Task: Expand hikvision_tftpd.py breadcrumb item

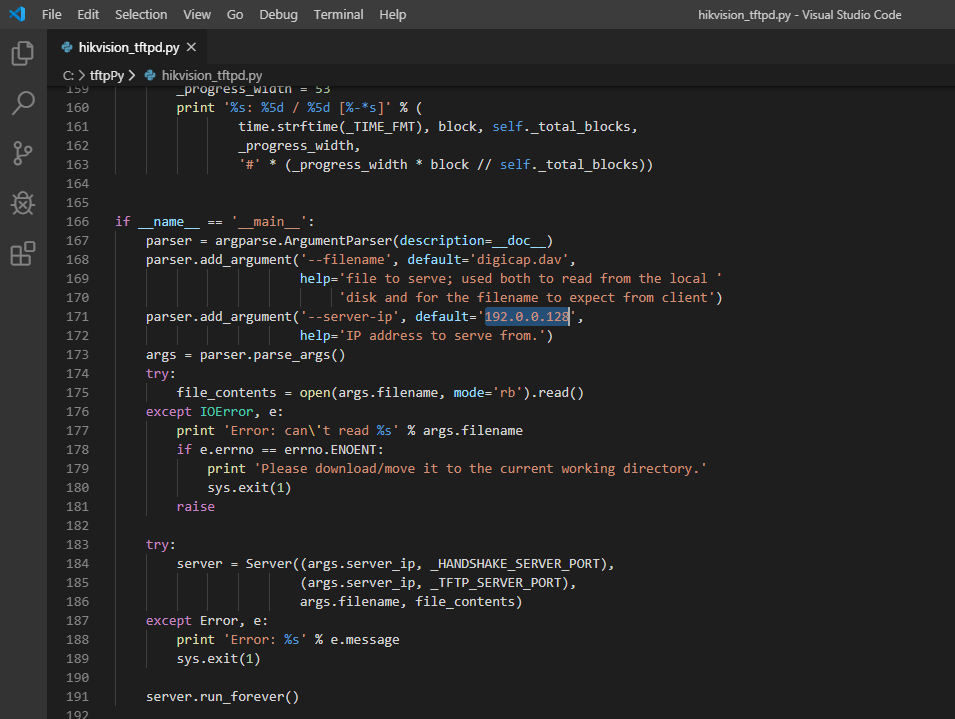Action: click(x=211, y=75)
